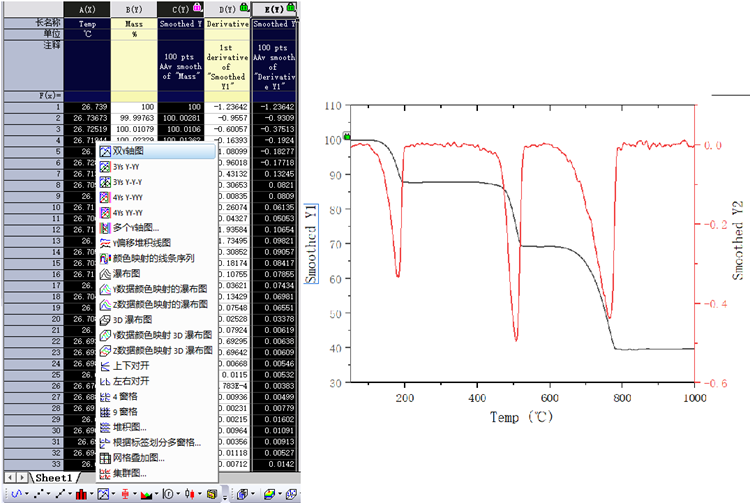Expand the line+symbol dropdown arrow
This screenshot has width=750, height=503.
tap(70, 494)
